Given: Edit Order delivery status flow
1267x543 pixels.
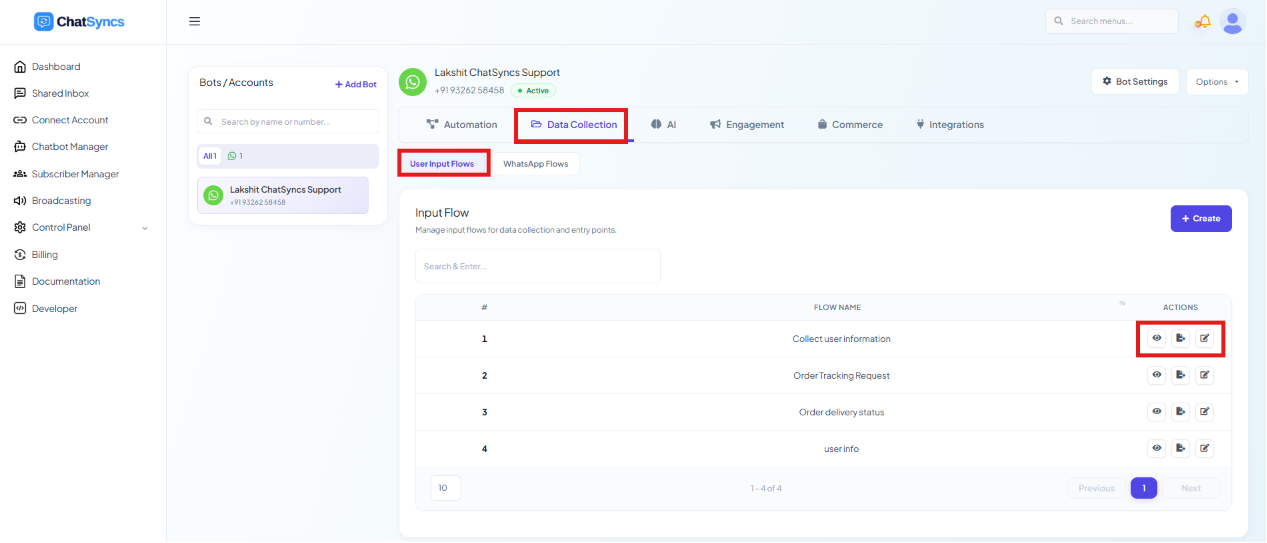Looking at the screenshot, I should [1205, 412].
